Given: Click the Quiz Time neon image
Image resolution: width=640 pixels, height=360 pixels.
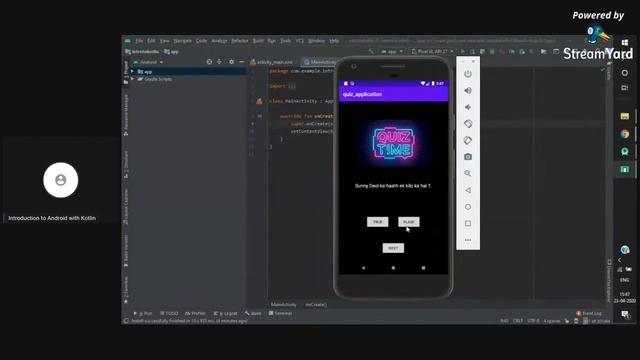Looking at the screenshot, I should 393,143.
